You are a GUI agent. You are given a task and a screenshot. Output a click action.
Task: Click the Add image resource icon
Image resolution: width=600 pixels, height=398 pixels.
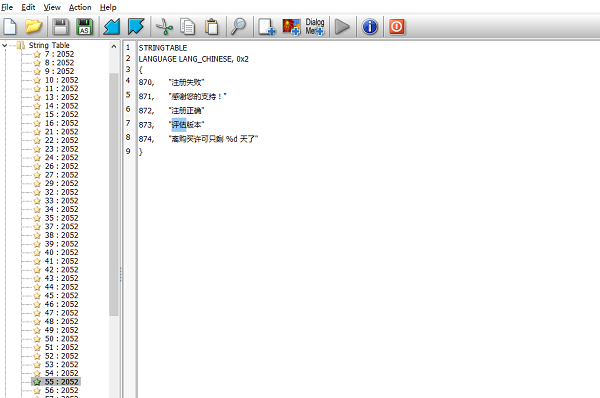pos(291,27)
